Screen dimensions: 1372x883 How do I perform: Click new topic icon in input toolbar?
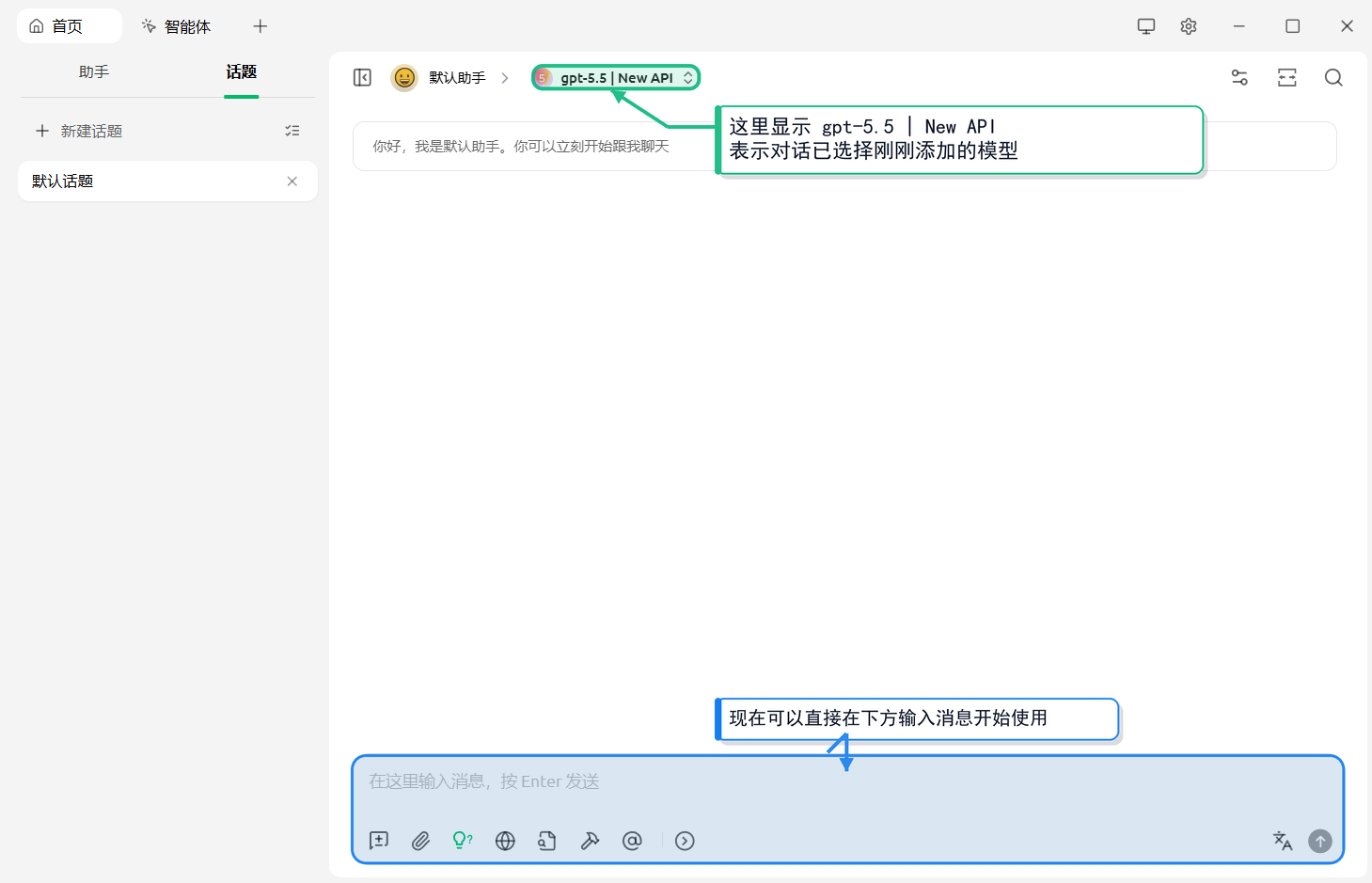tap(379, 841)
